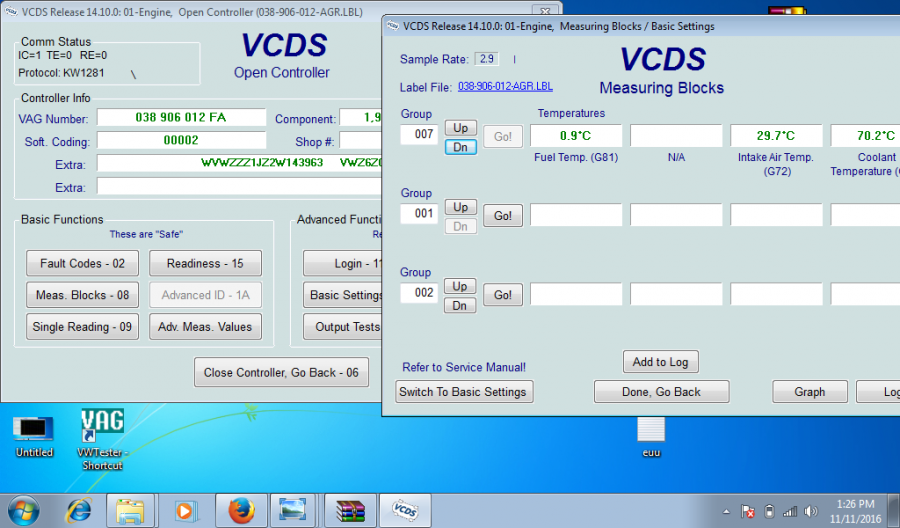The height and width of the screenshot is (528, 900).
Task: Open the 038-906-012-AGR.LBL label file link
Action: pos(505,87)
